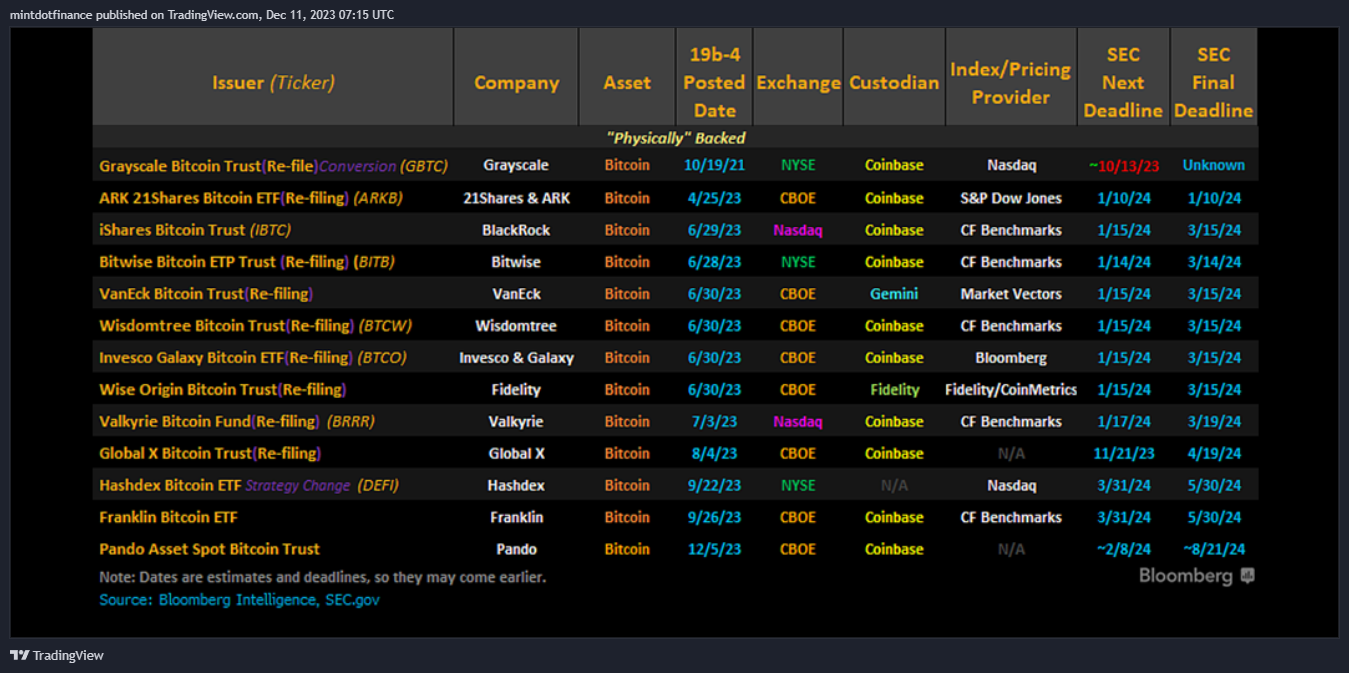The image size is (1349, 673).
Task: Click the 'Asset' column header
Action: [627, 83]
